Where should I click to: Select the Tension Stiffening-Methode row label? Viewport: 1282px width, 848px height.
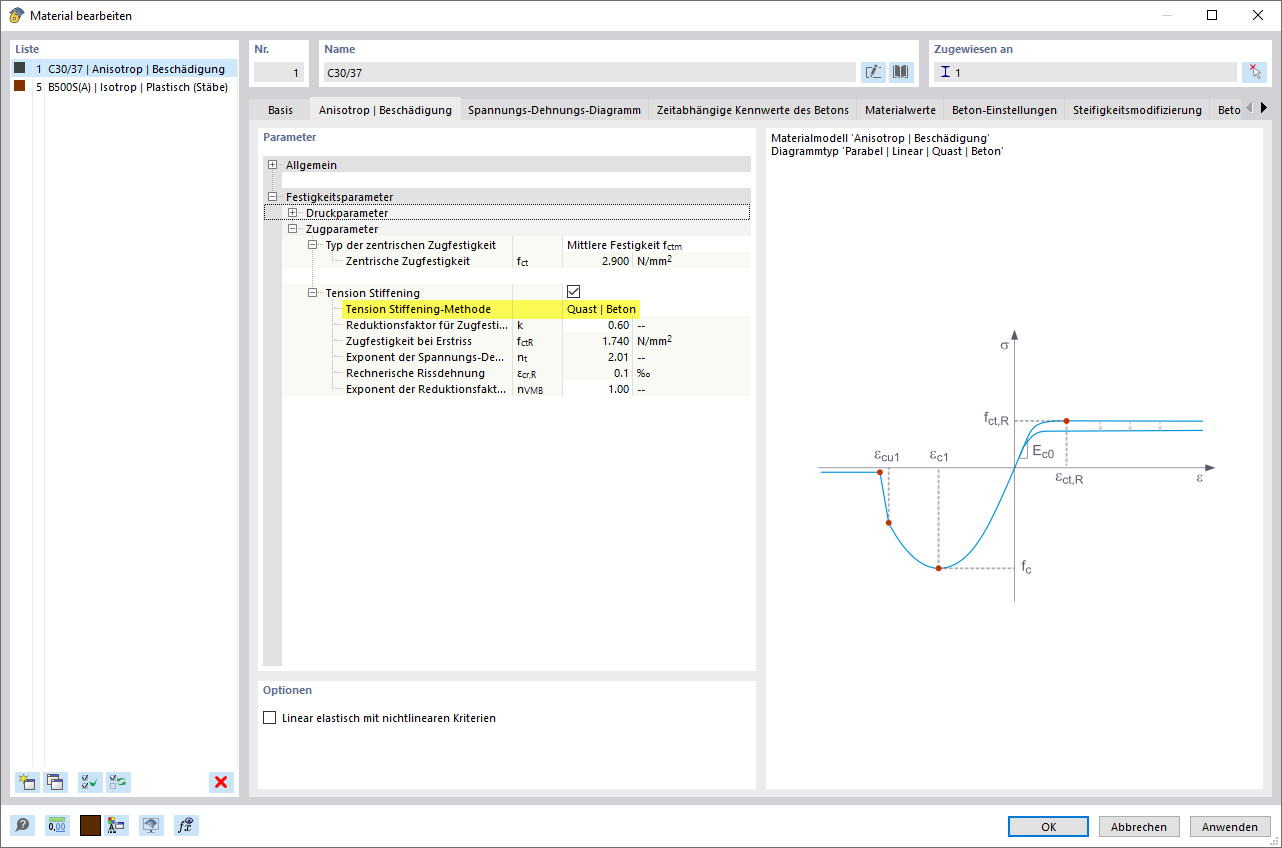pyautogui.click(x=419, y=309)
